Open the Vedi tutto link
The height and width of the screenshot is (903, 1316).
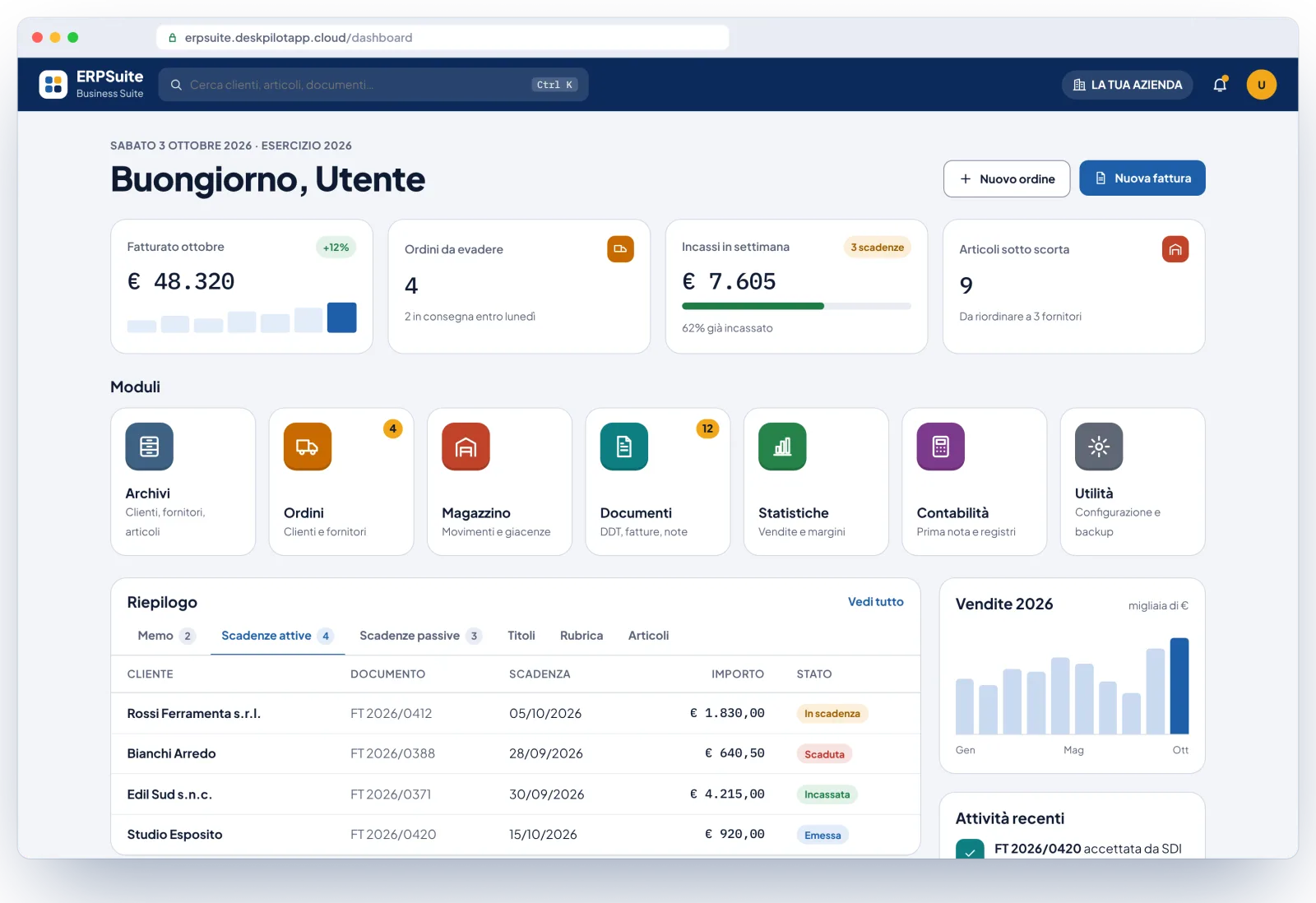click(x=875, y=602)
